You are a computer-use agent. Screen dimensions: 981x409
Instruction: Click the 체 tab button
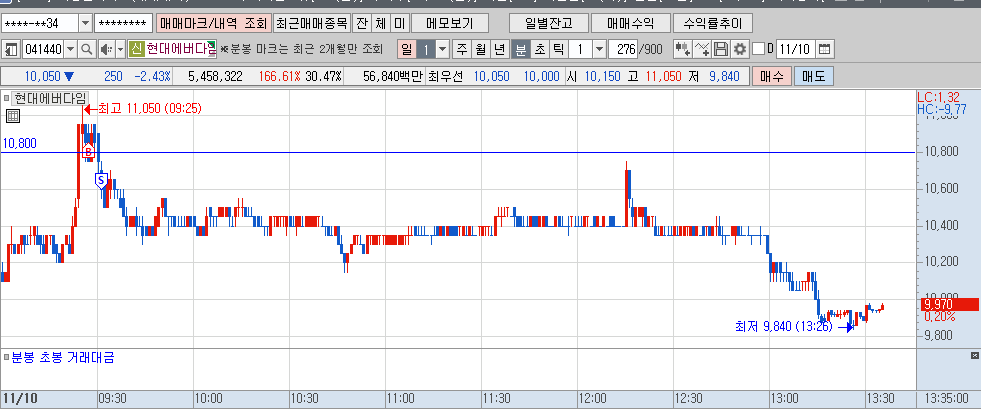pyautogui.click(x=380, y=24)
